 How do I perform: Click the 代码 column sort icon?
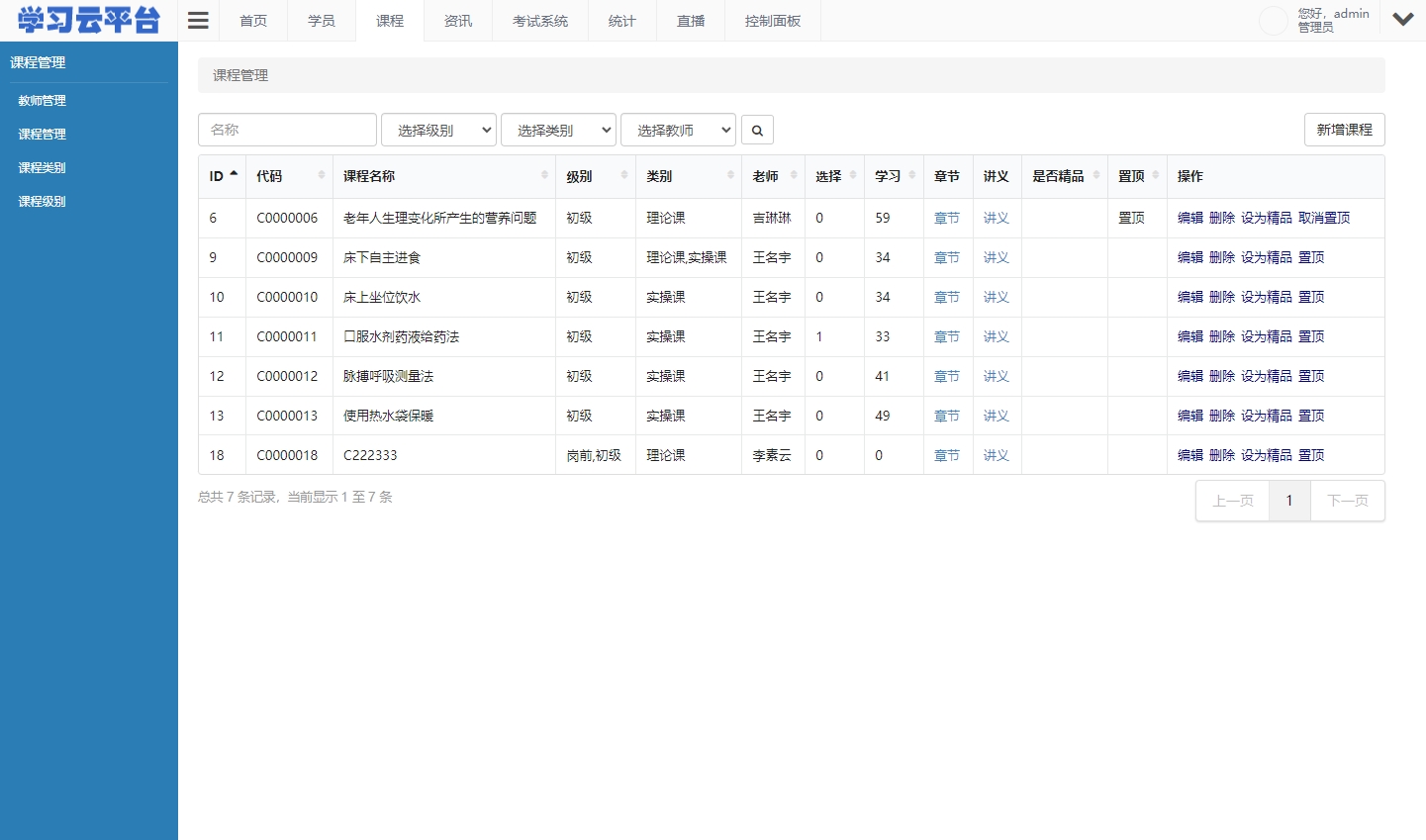point(322,175)
